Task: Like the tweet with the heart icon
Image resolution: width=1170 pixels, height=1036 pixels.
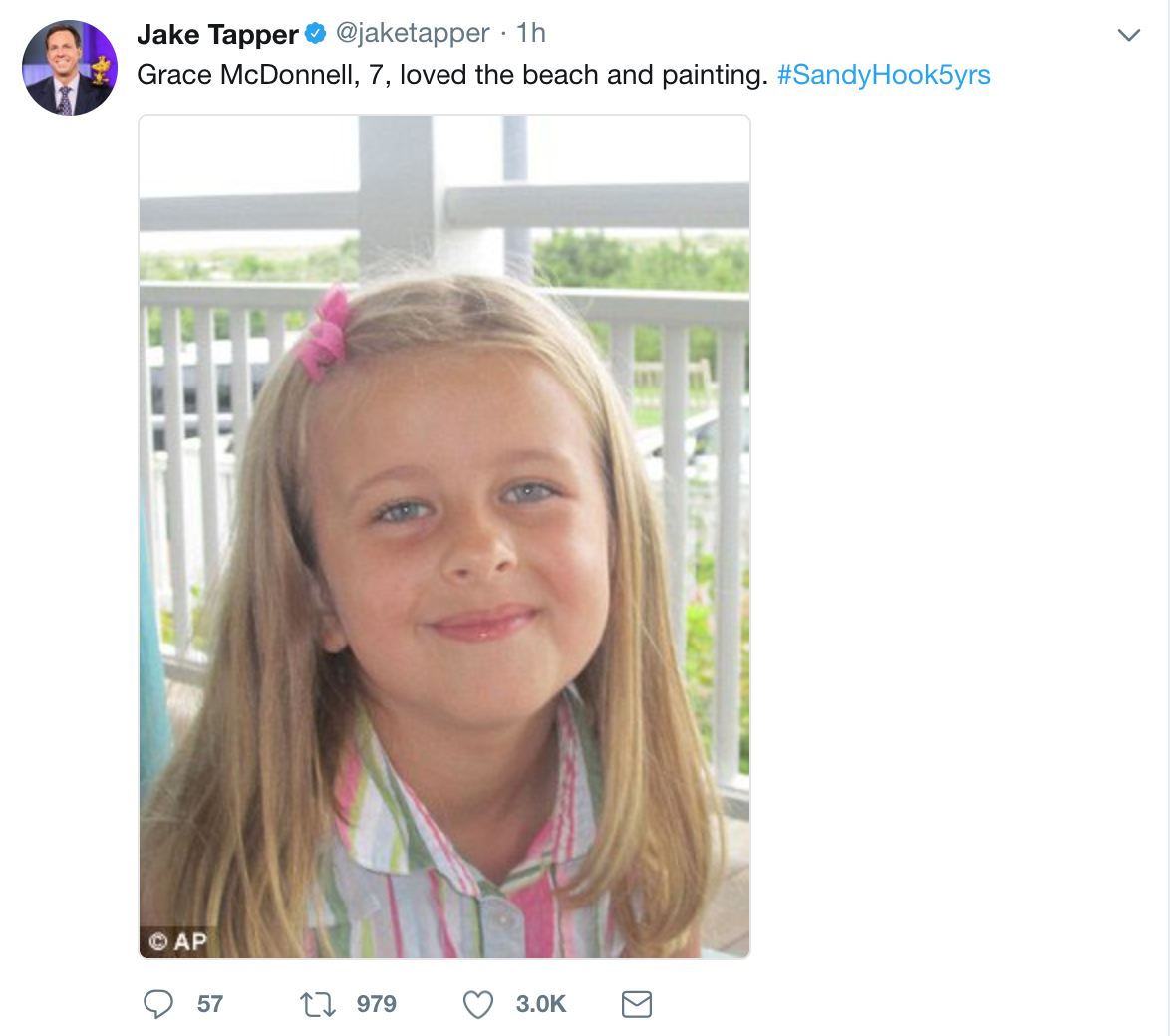Action: pyautogui.click(x=478, y=1003)
